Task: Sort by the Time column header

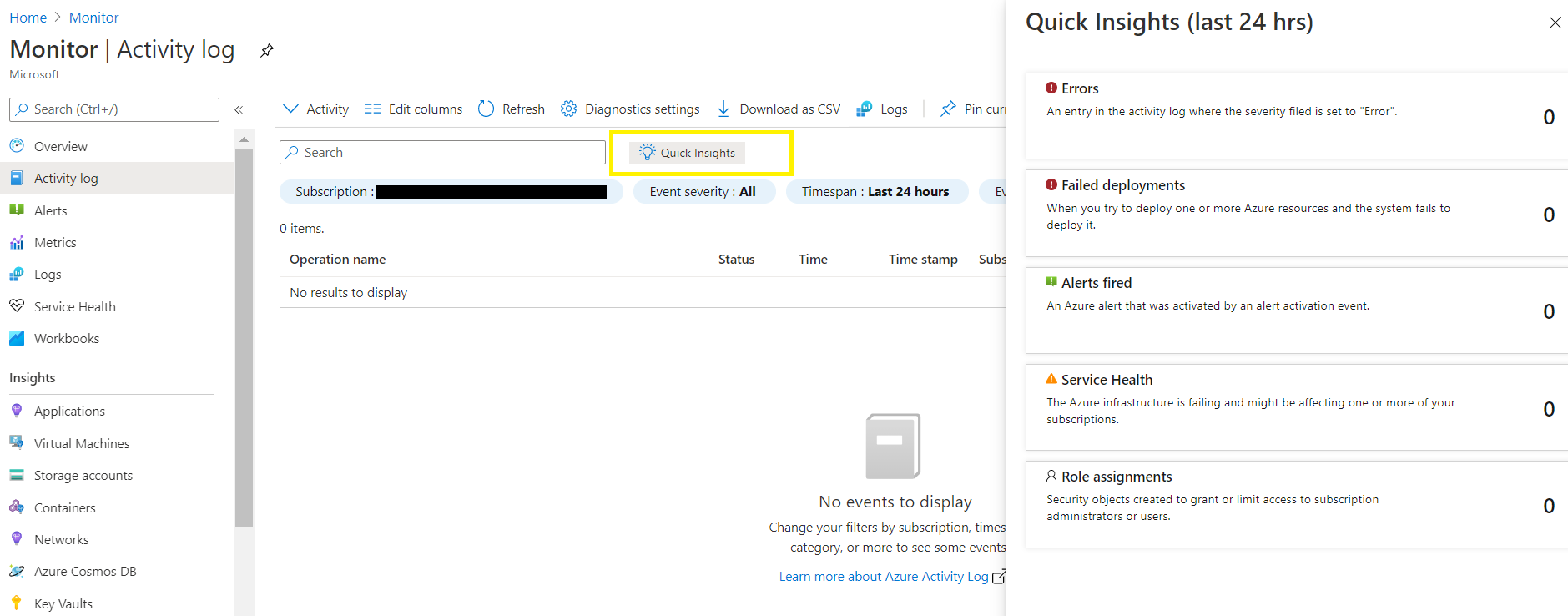Action: click(813, 260)
